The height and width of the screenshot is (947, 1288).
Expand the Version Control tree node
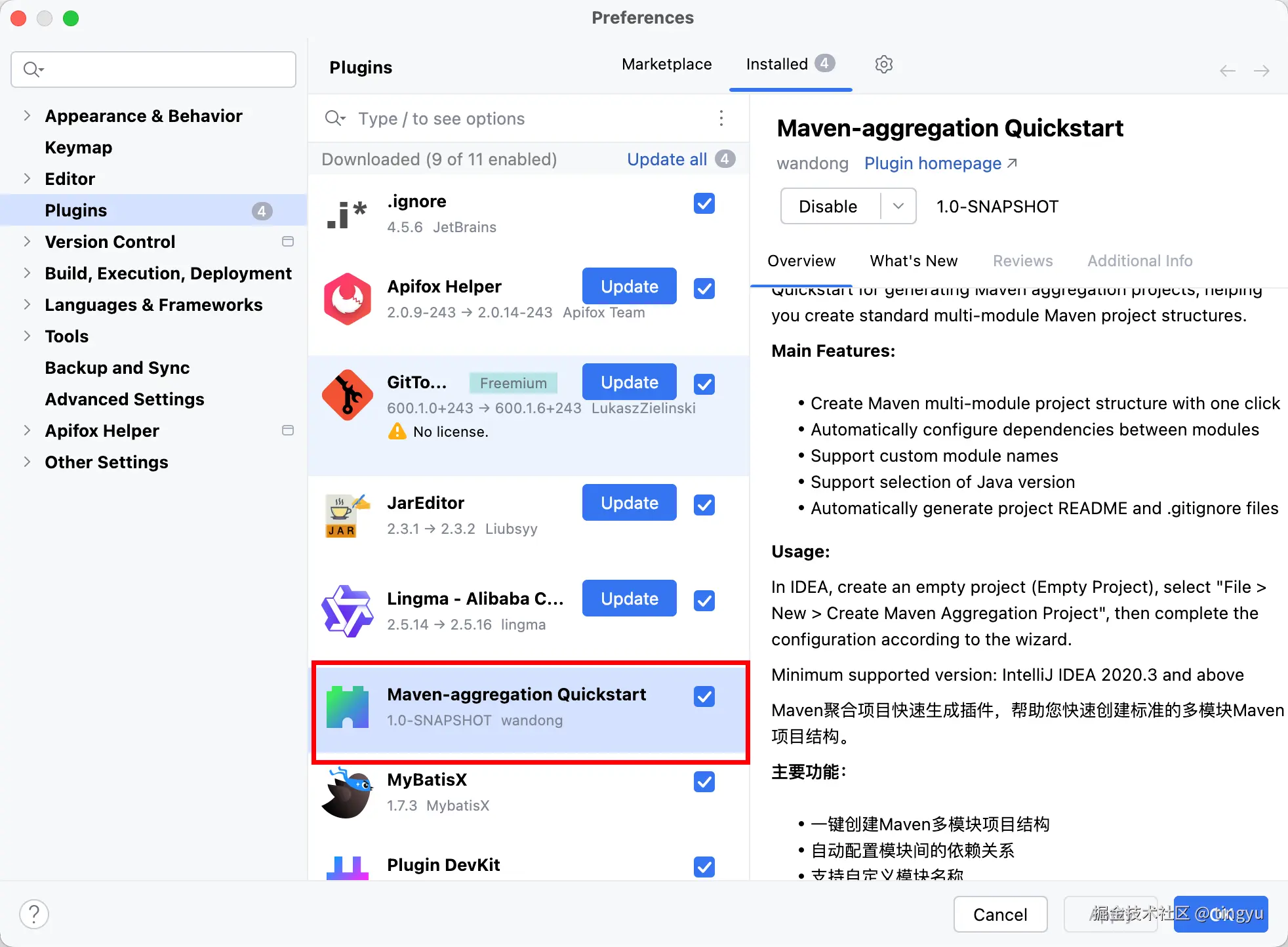[x=27, y=242]
